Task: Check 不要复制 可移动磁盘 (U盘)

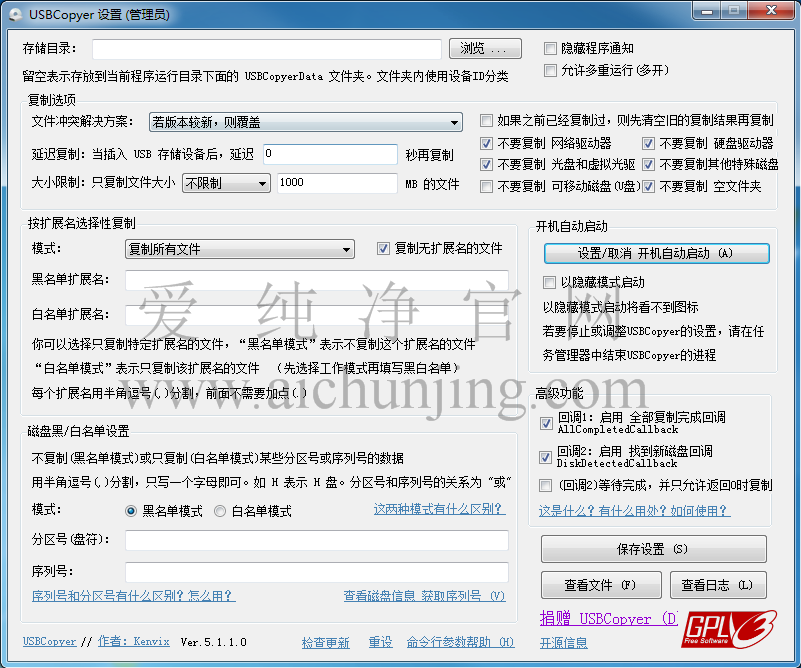Action: (x=486, y=186)
